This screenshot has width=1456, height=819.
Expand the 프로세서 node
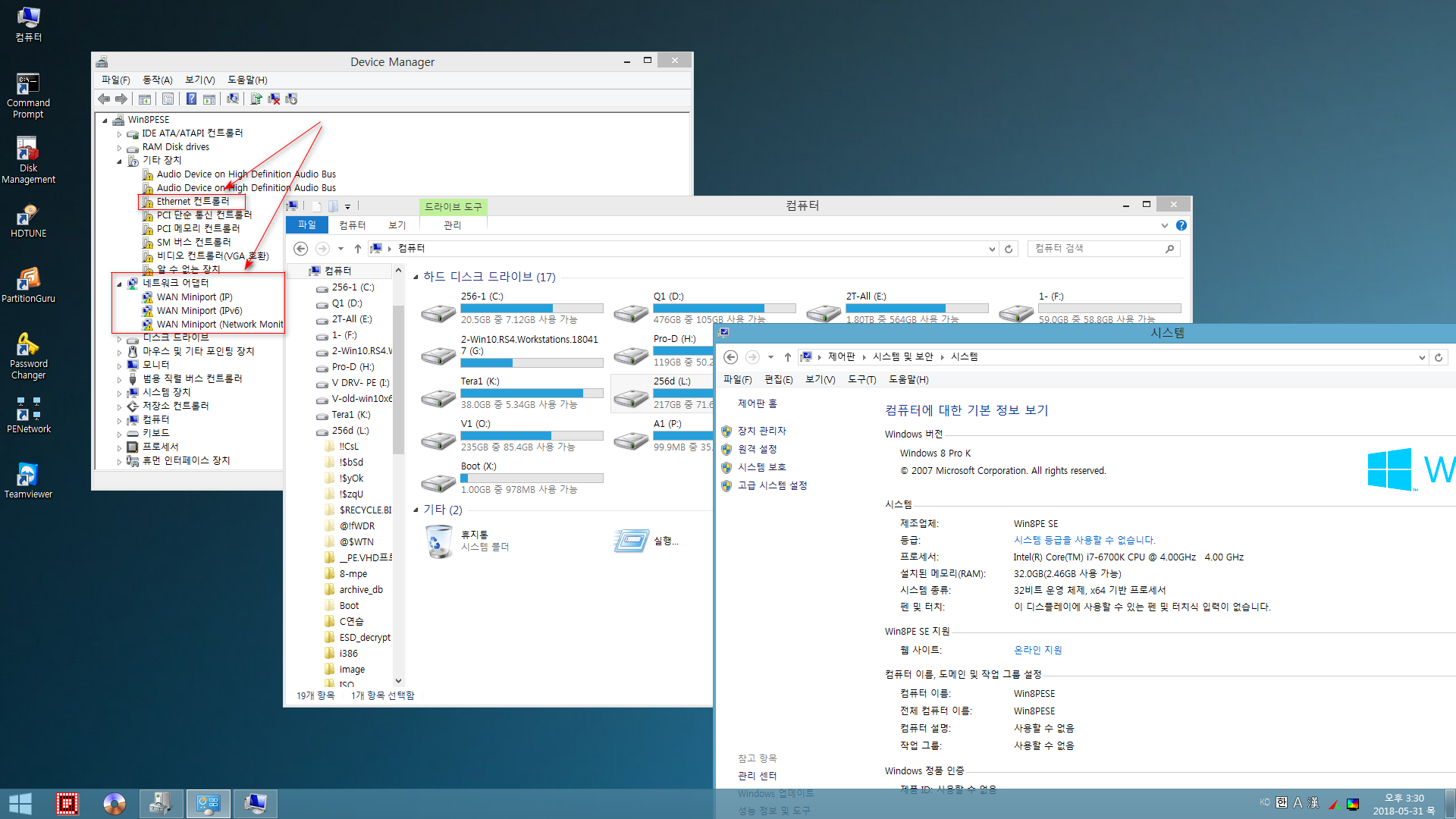point(119,447)
